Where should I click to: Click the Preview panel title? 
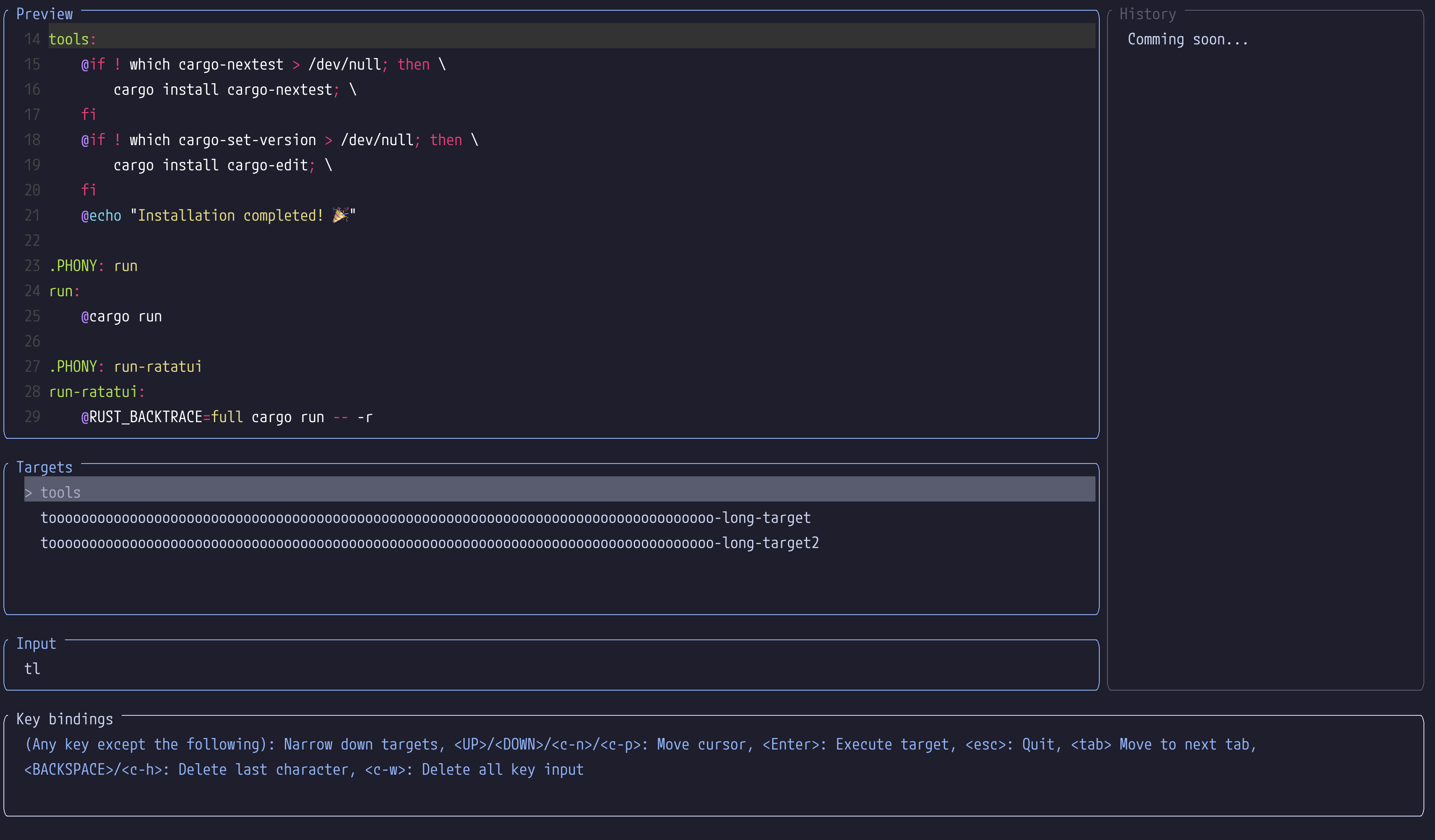point(44,14)
